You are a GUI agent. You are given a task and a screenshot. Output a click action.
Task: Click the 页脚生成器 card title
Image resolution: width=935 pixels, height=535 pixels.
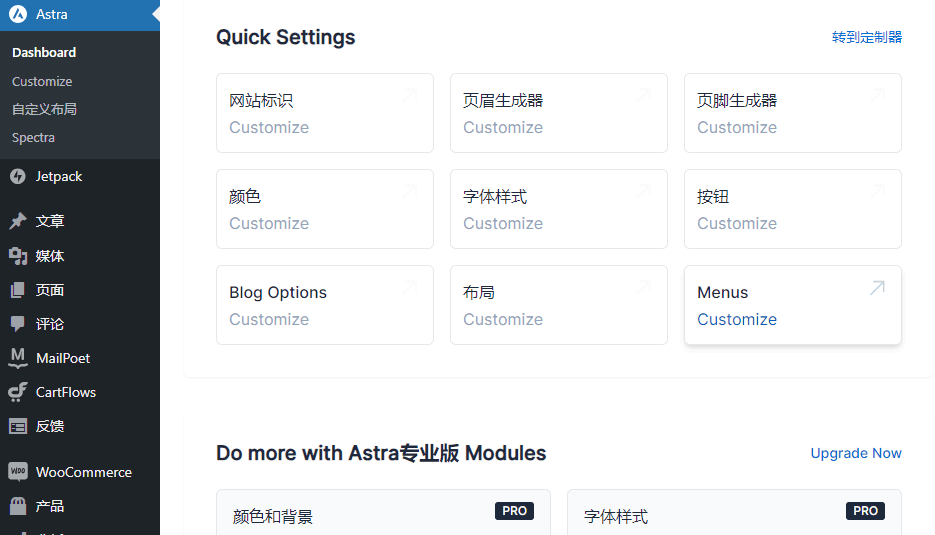point(737,100)
